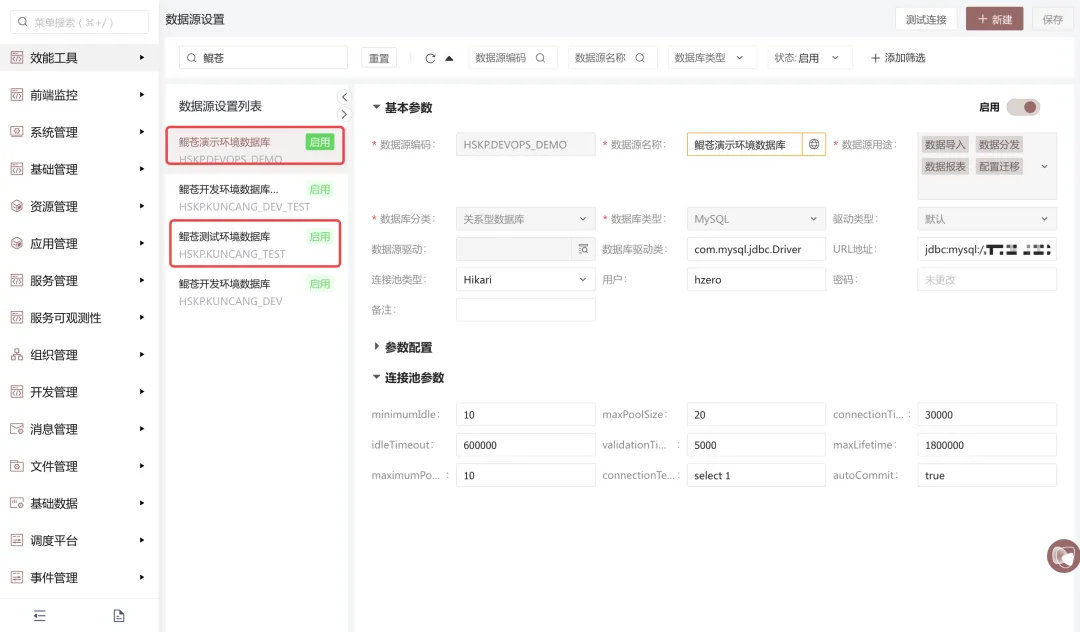Click the 菜单搜索 input box
This screenshot has width=1080, height=632.
pyautogui.click(x=79, y=22)
